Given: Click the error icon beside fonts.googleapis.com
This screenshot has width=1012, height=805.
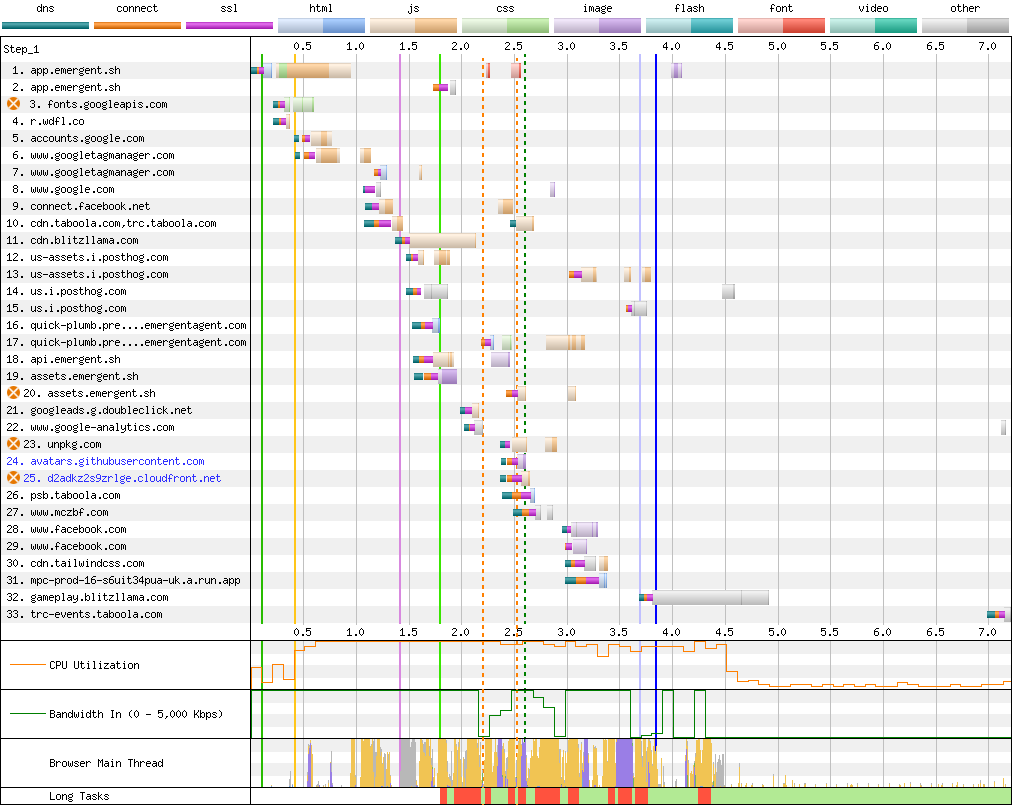Looking at the screenshot, I should pos(14,104).
